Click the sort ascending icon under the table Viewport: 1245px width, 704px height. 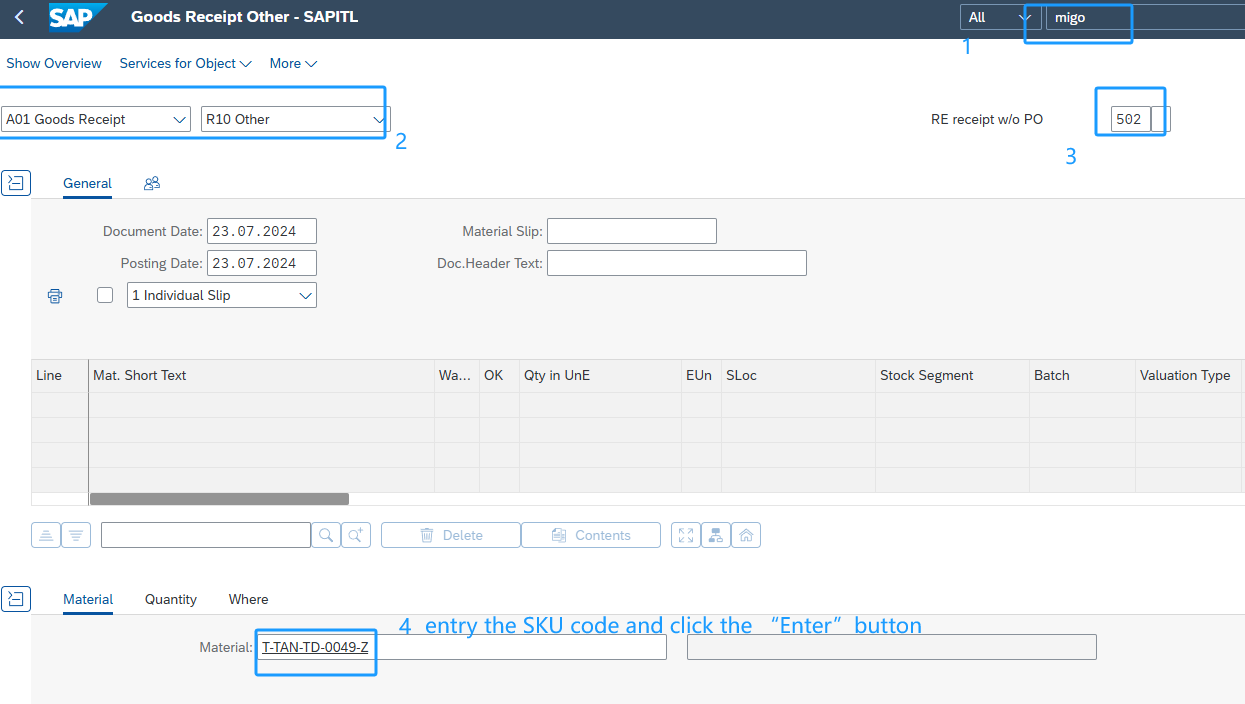[46, 535]
